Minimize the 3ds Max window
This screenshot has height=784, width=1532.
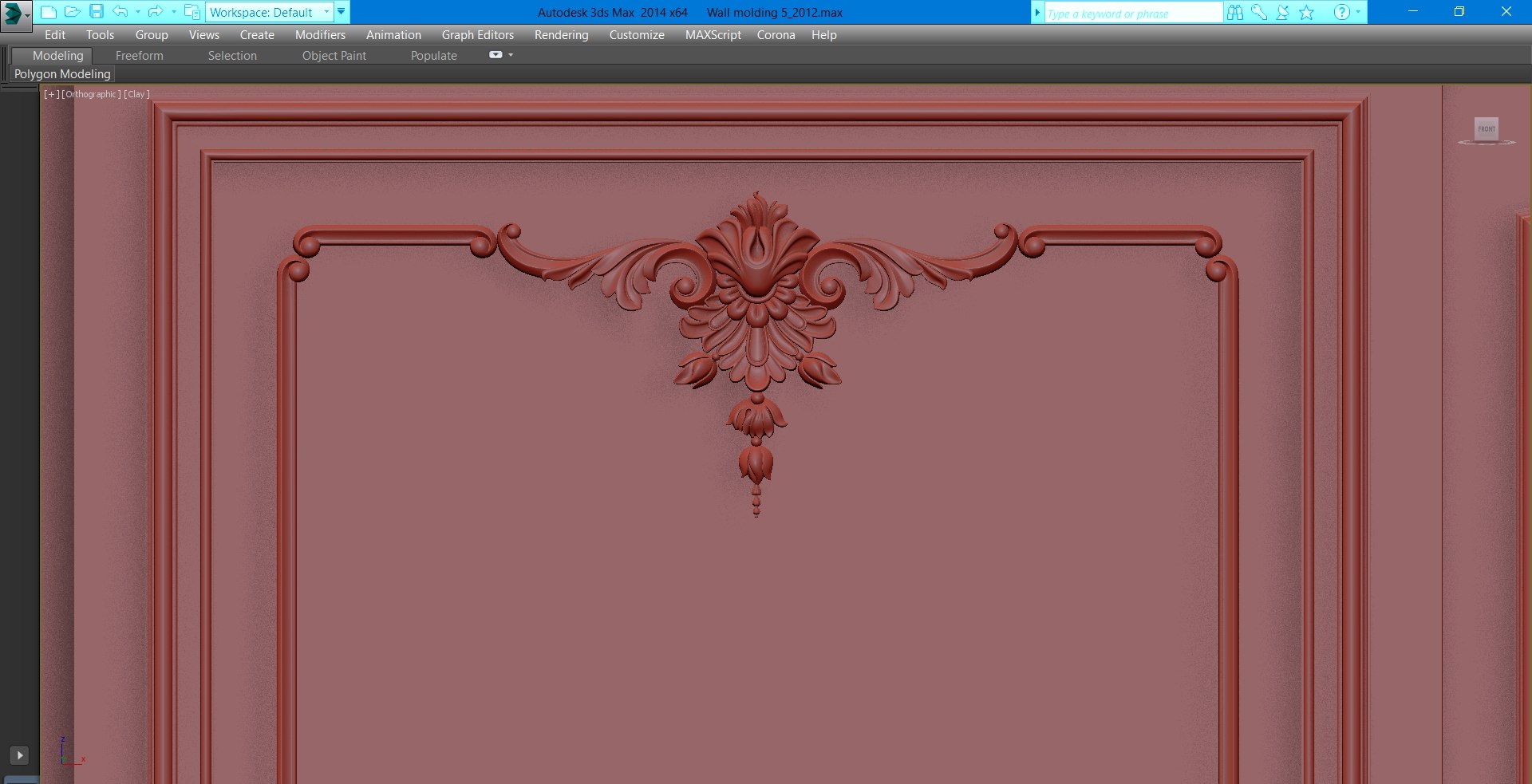point(1413,12)
